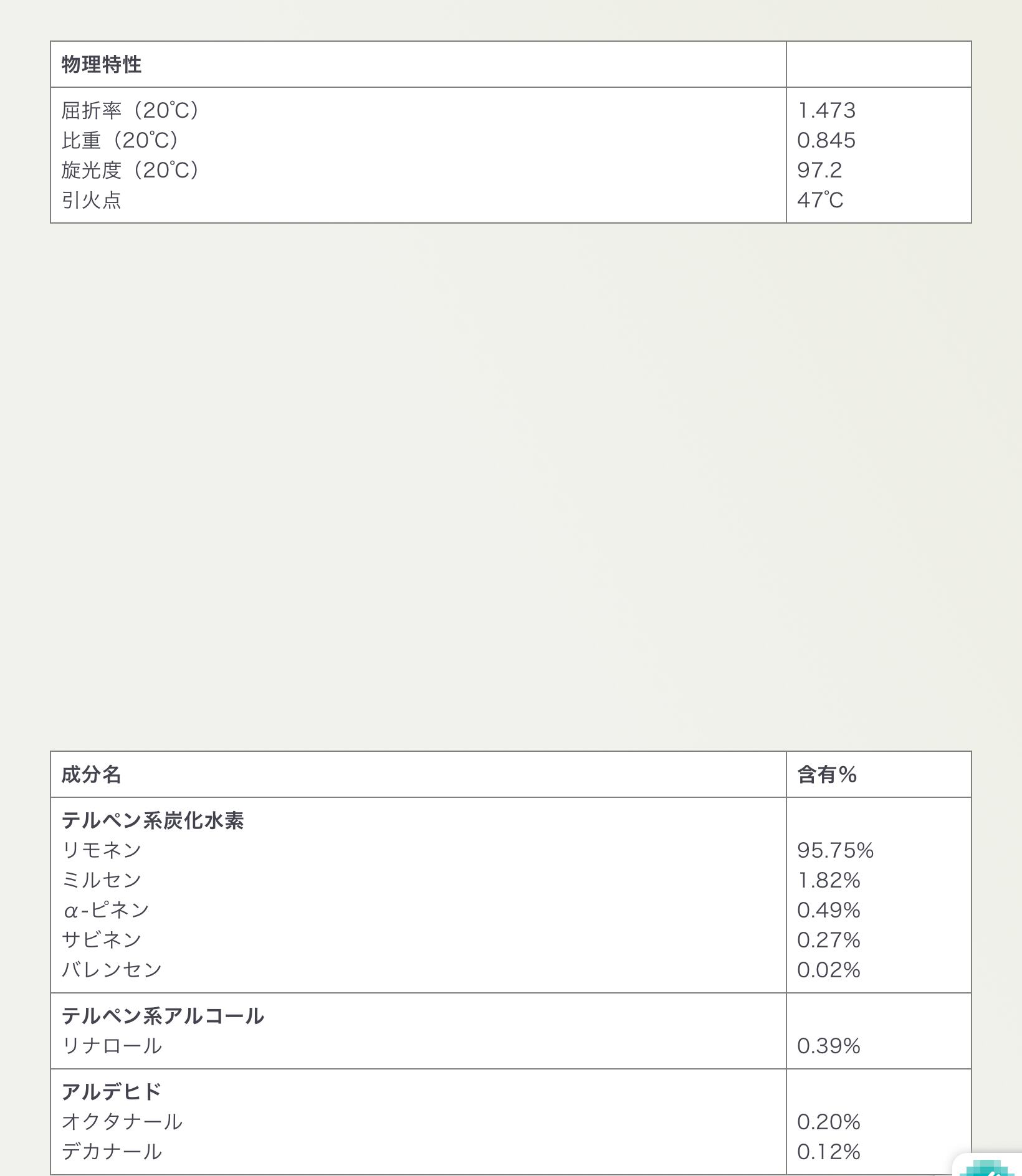Click the 成分名 column header
The width and height of the screenshot is (1022, 1176).
pos(91,774)
